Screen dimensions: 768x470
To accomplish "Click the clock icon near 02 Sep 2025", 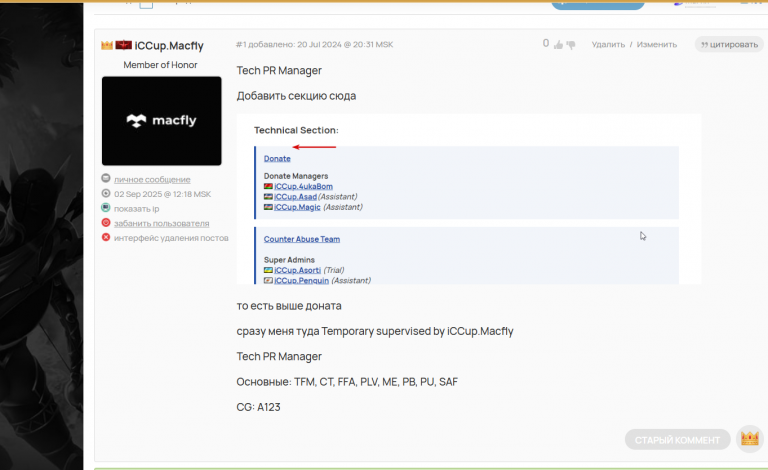I will [x=106, y=193].
